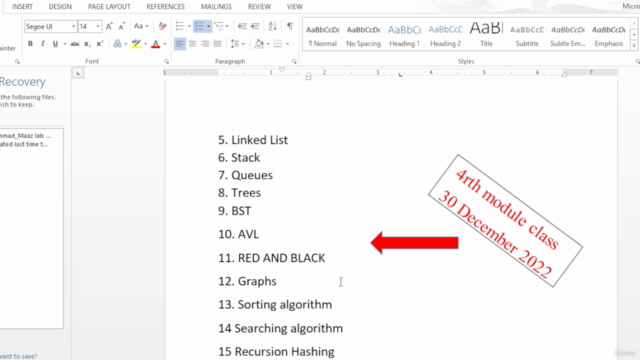
Task: Open numbering library dropdown arrow
Action: click(x=209, y=27)
